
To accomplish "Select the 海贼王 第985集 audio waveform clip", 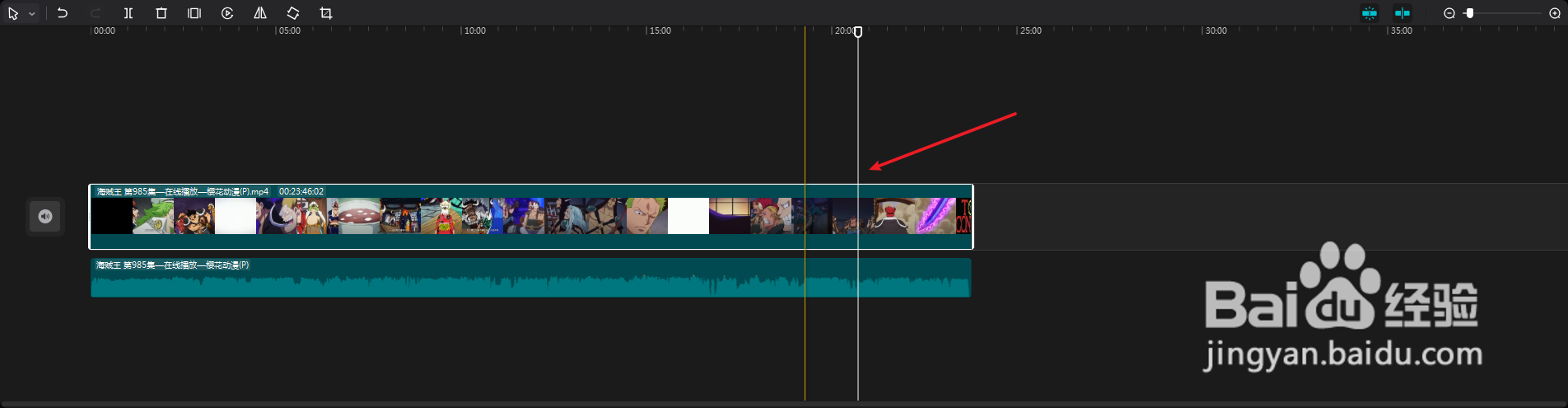I will 531,278.
